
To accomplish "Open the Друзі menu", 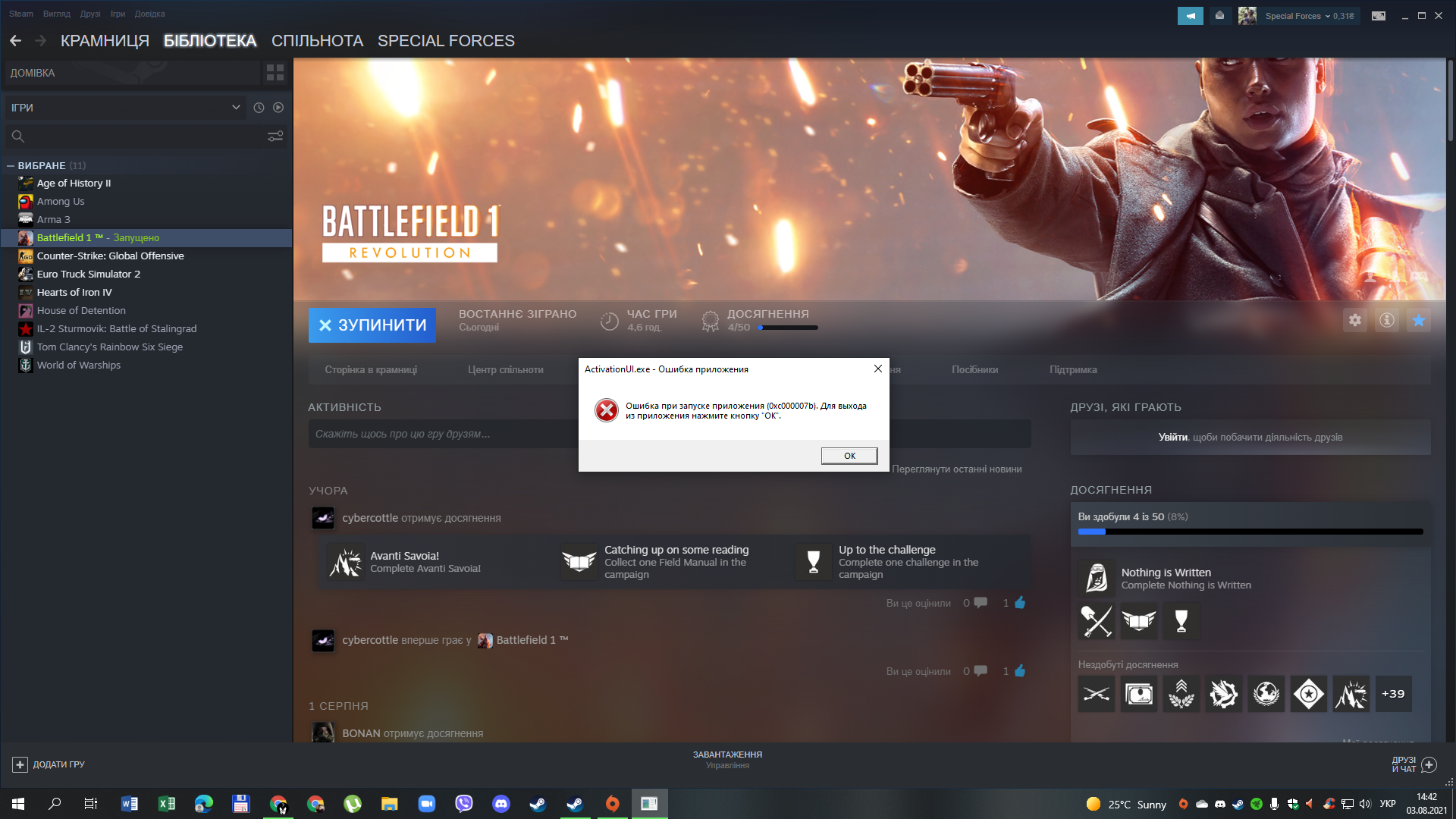I will click(90, 14).
